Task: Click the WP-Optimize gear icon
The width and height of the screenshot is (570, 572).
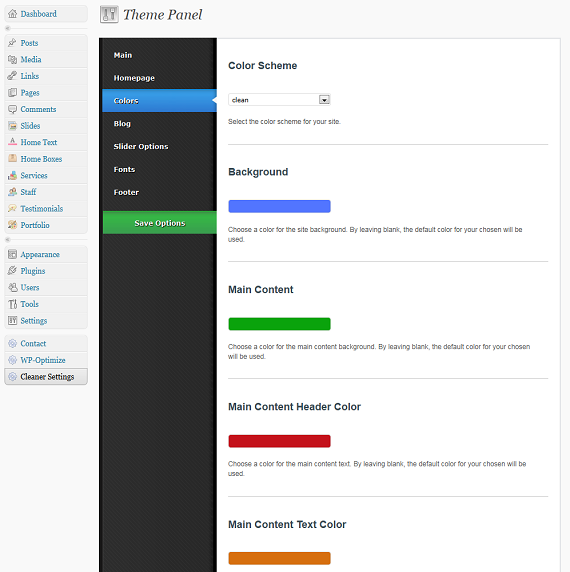Action: [12, 360]
